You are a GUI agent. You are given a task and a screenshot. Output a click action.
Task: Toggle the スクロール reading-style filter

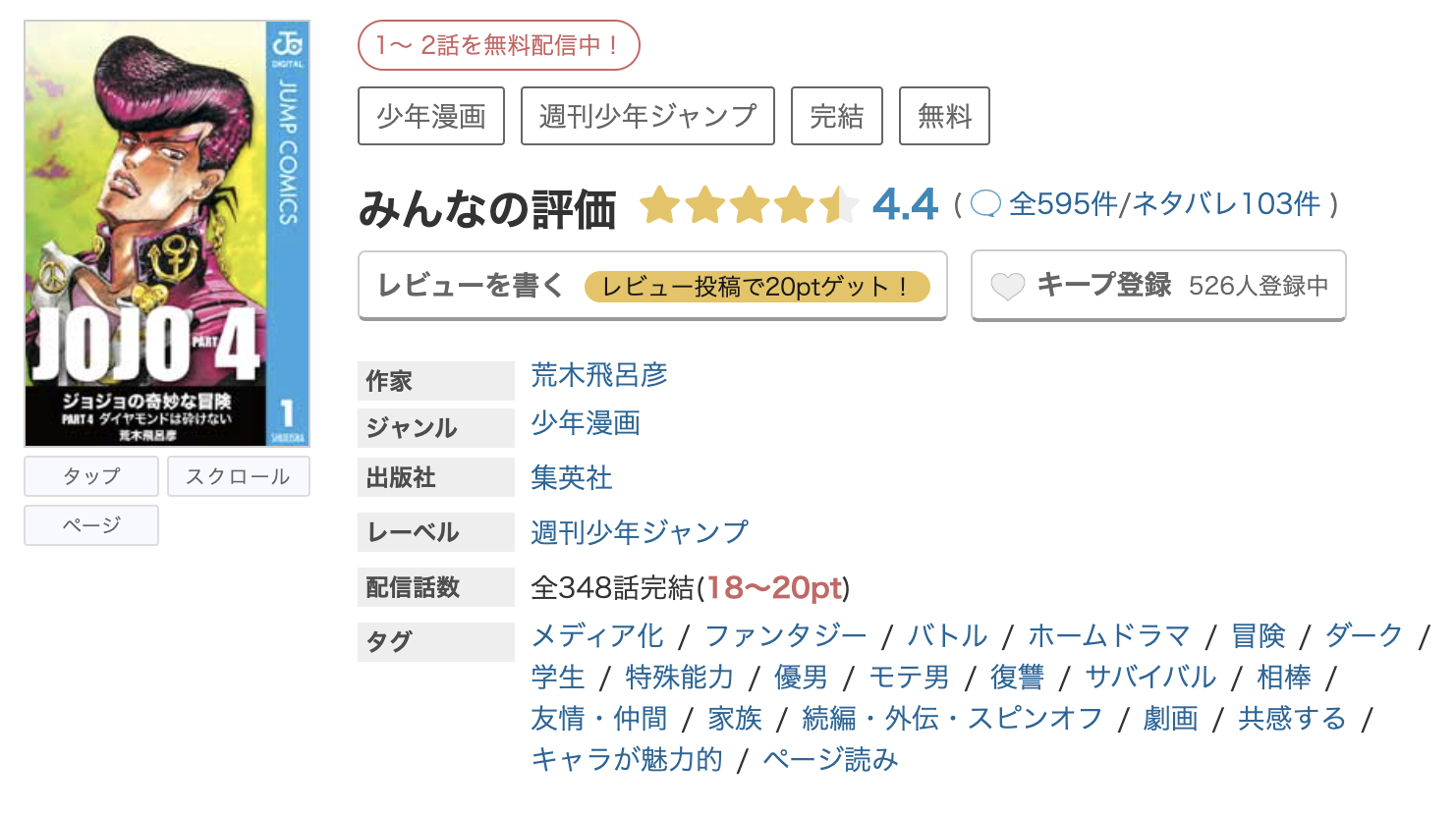pyautogui.click(x=238, y=476)
